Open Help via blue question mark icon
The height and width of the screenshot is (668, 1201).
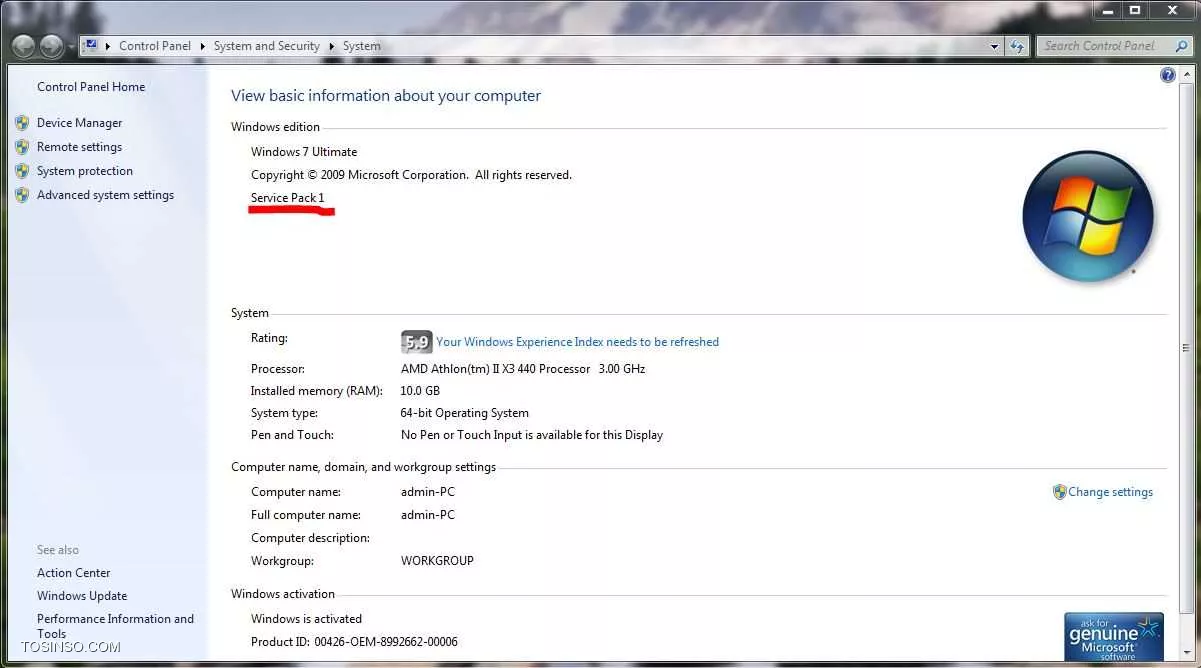(x=1167, y=76)
